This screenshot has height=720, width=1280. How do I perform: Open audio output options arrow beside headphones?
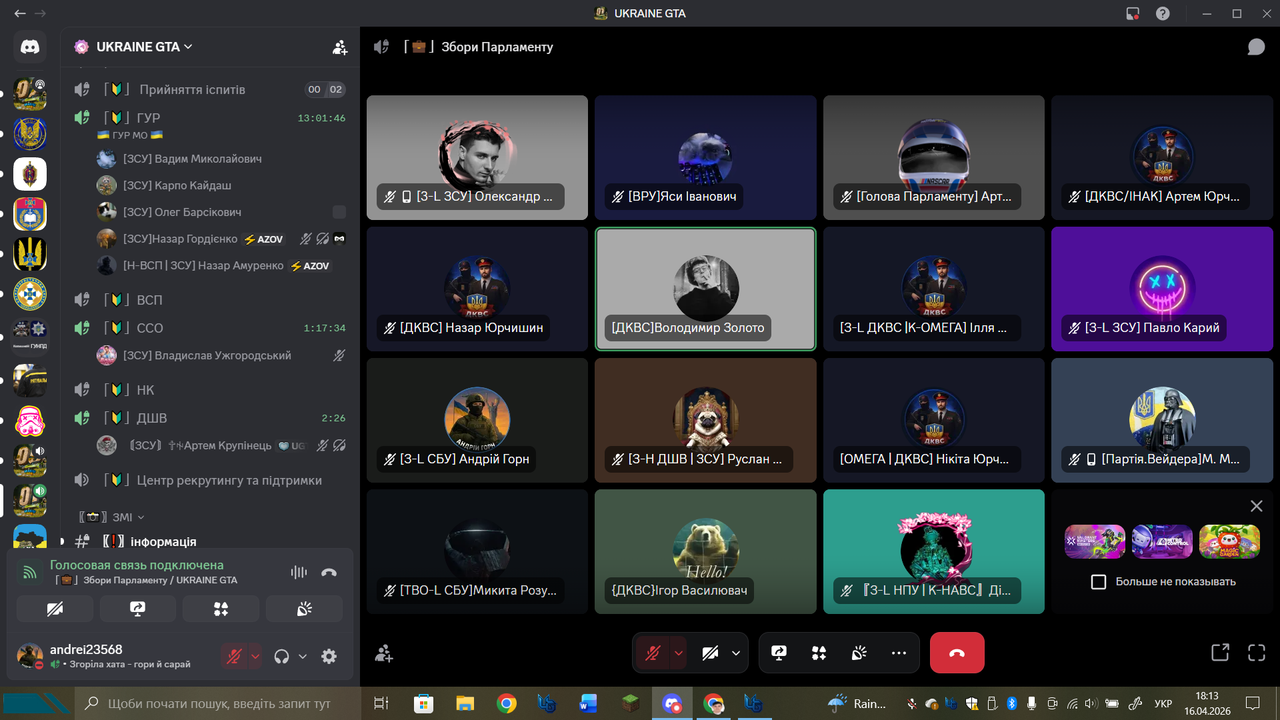[302, 656]
